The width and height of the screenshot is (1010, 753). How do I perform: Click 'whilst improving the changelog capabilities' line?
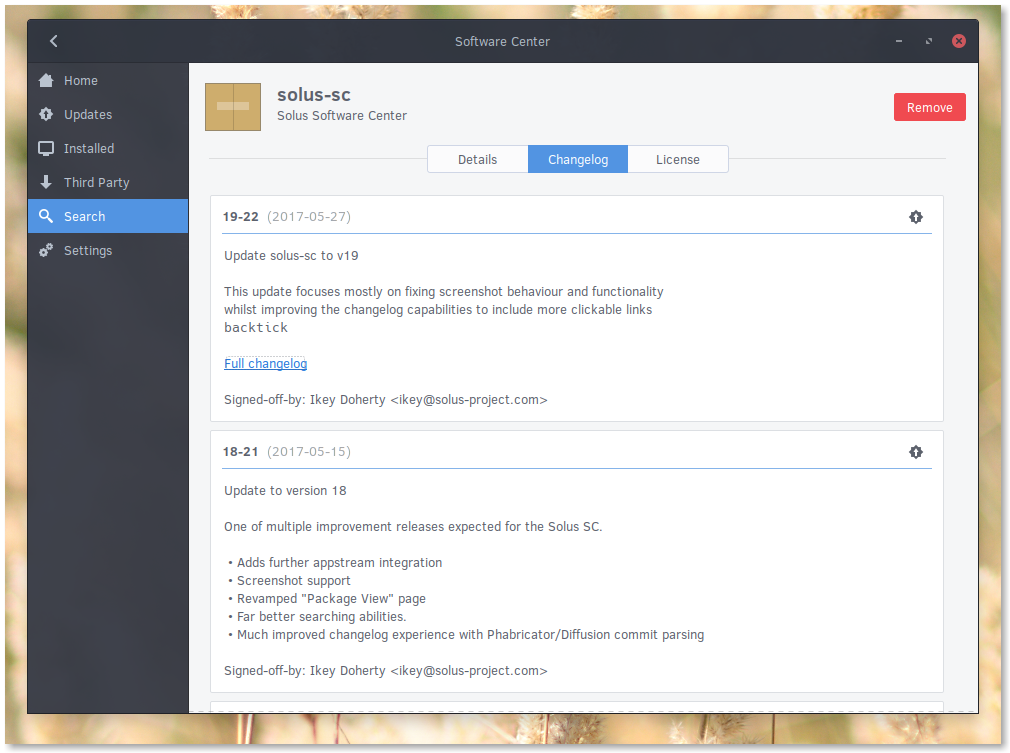point(438,310)
